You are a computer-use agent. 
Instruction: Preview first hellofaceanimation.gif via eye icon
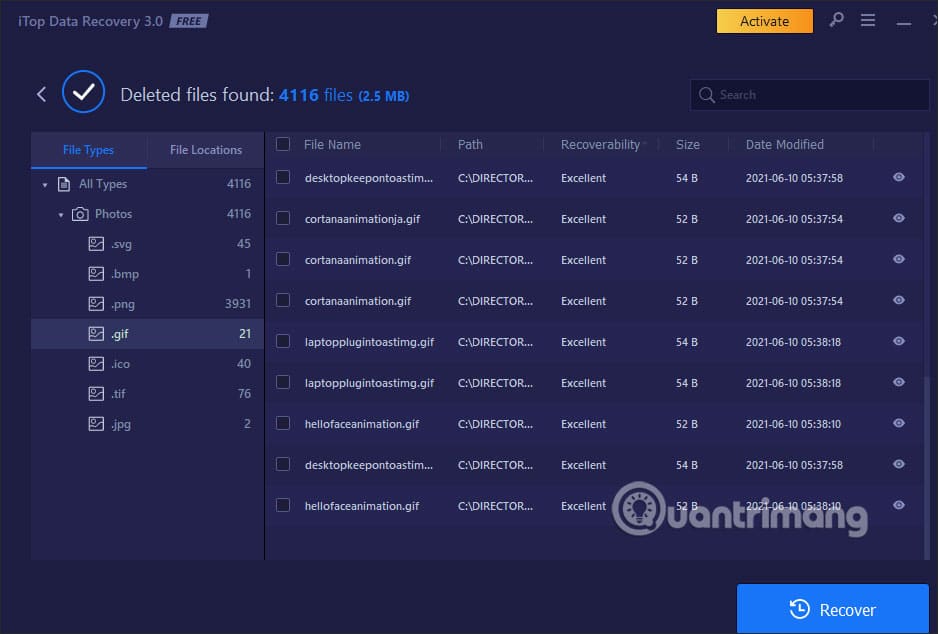pos(899,423)
